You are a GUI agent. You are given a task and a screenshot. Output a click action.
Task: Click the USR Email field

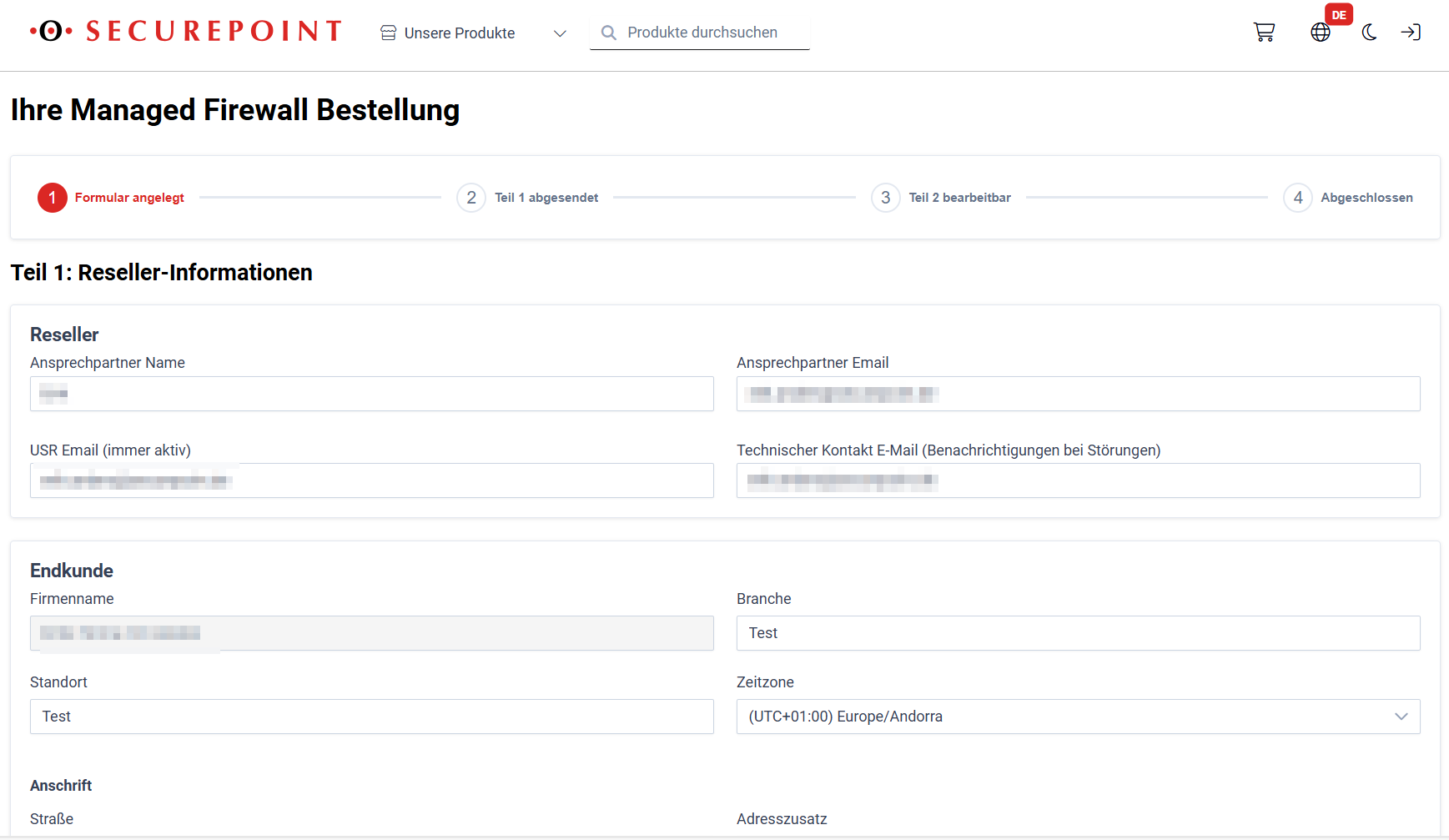pos(372,480)
